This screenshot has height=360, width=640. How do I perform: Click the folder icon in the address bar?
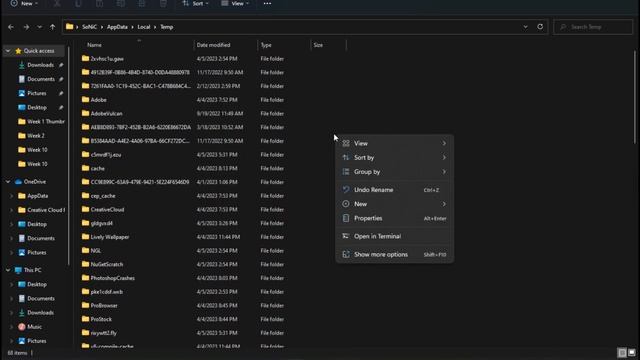pos(70,27)
